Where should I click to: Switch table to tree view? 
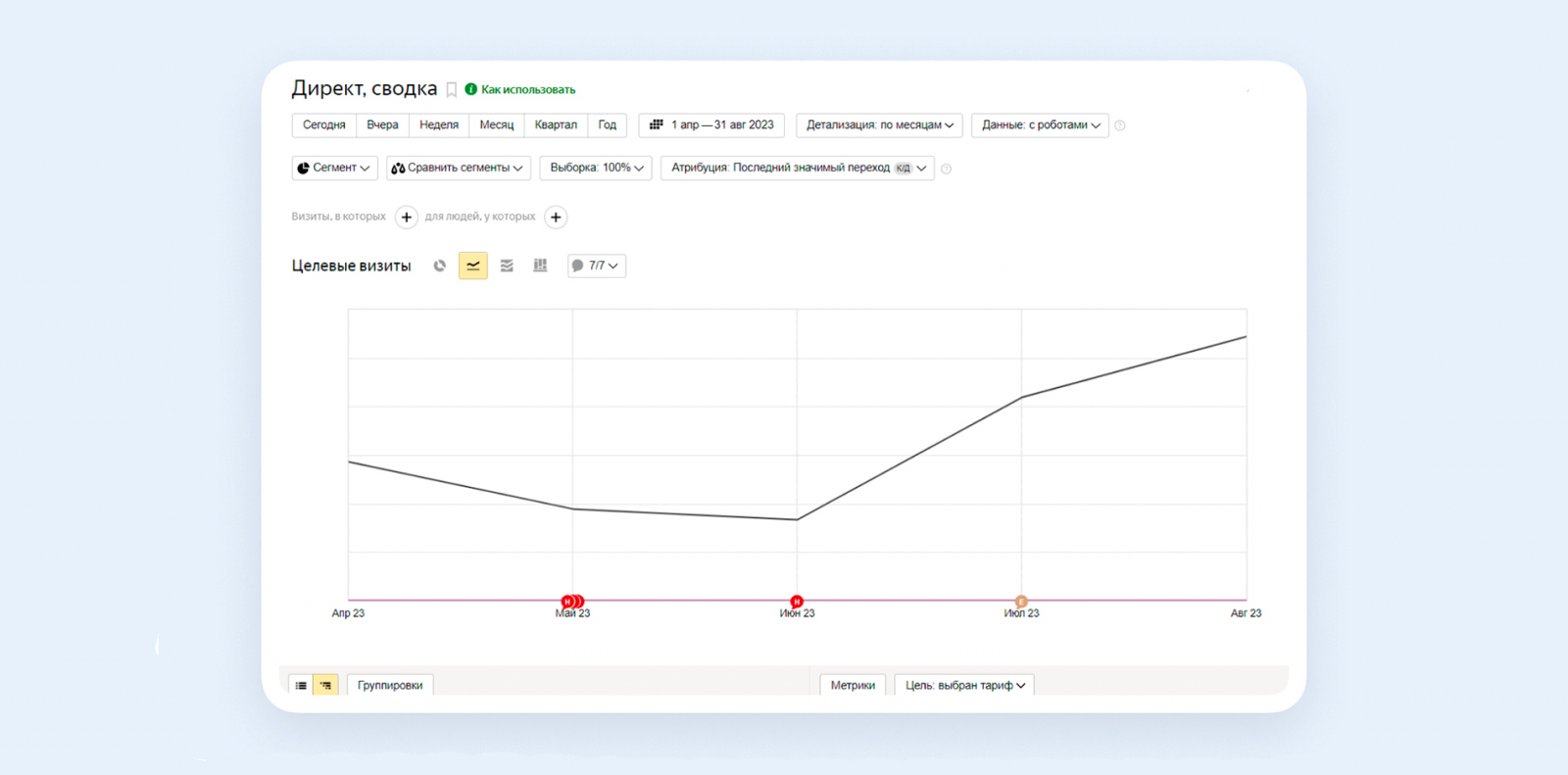[x=325, y=685]
